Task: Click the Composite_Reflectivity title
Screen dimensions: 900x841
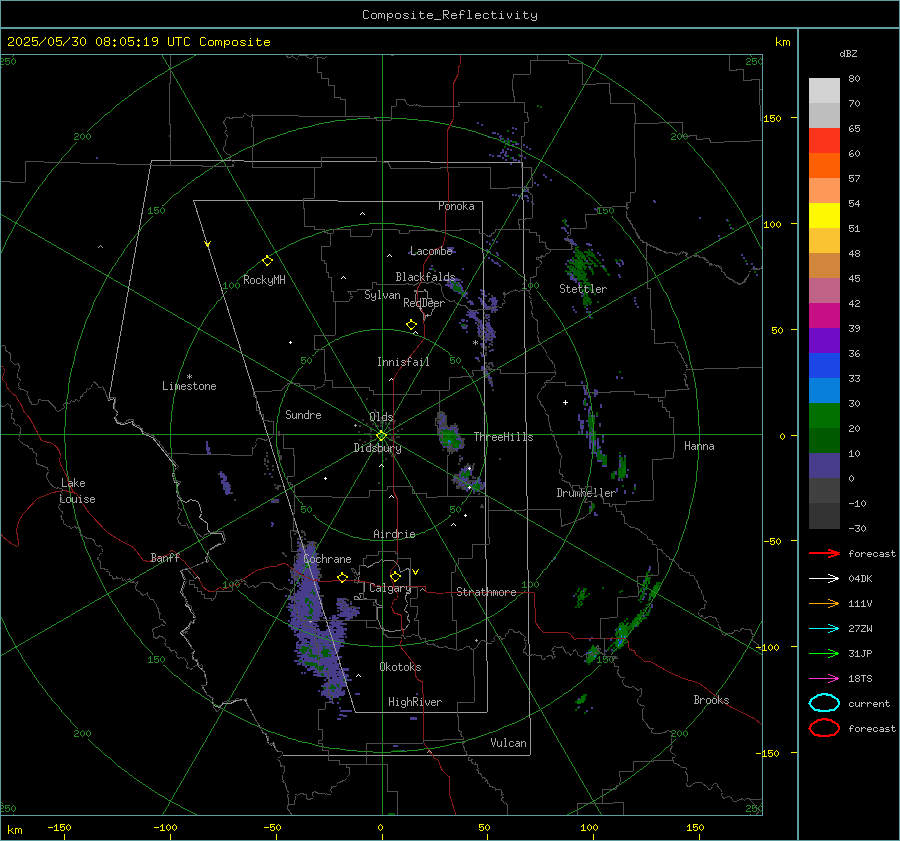Action: coord(450,15)
